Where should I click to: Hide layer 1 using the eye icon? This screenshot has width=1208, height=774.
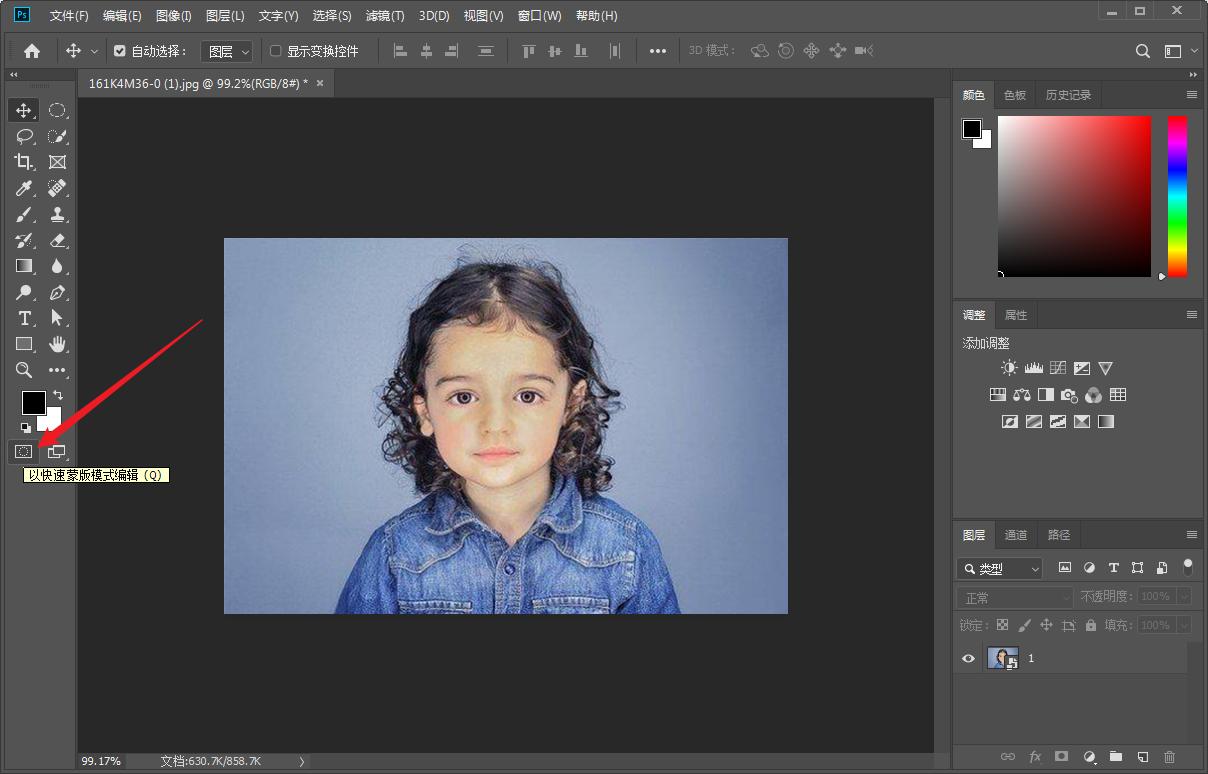(968, 658)
